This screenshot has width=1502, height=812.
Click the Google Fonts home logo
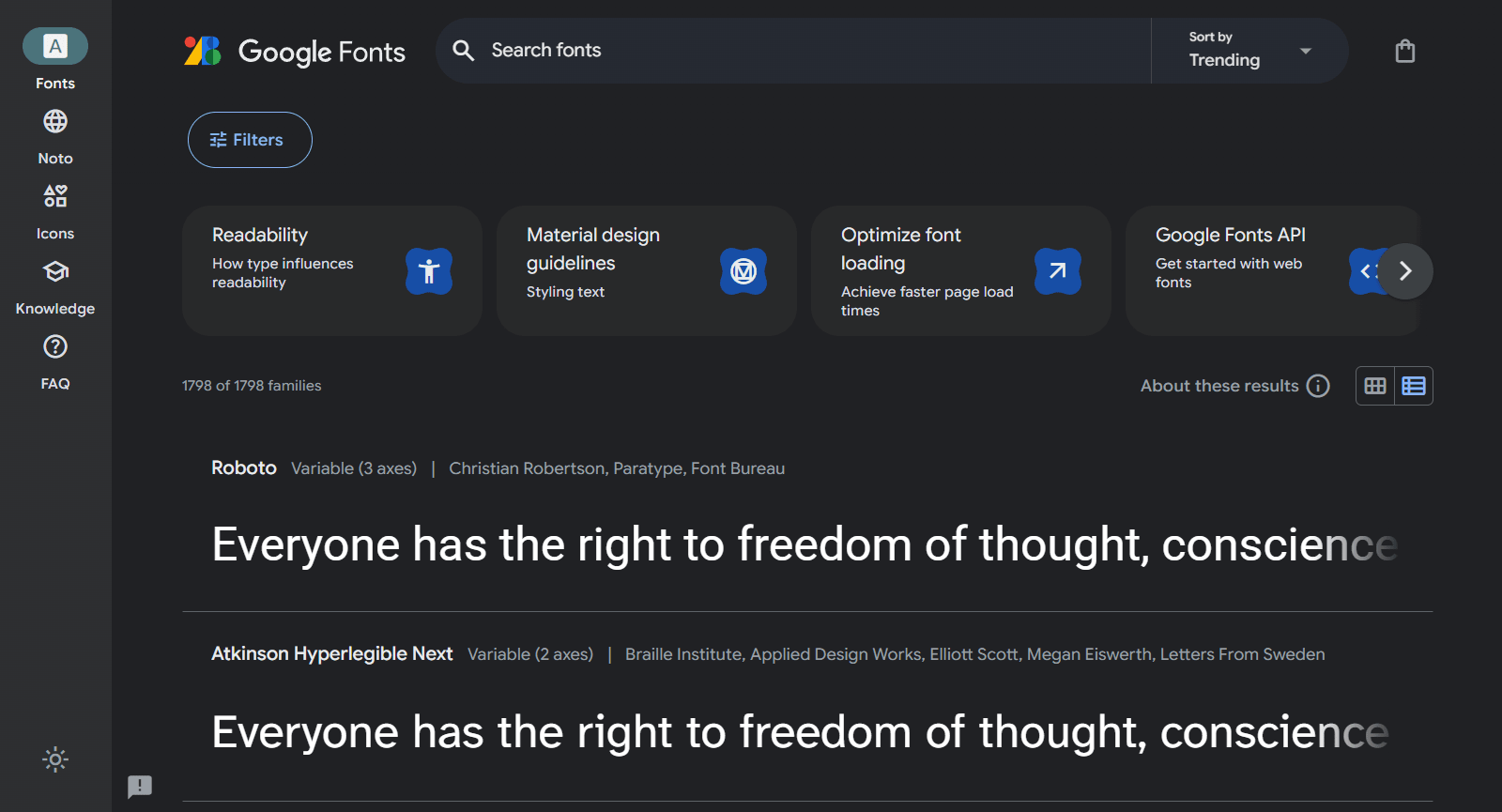click(295, 52)
